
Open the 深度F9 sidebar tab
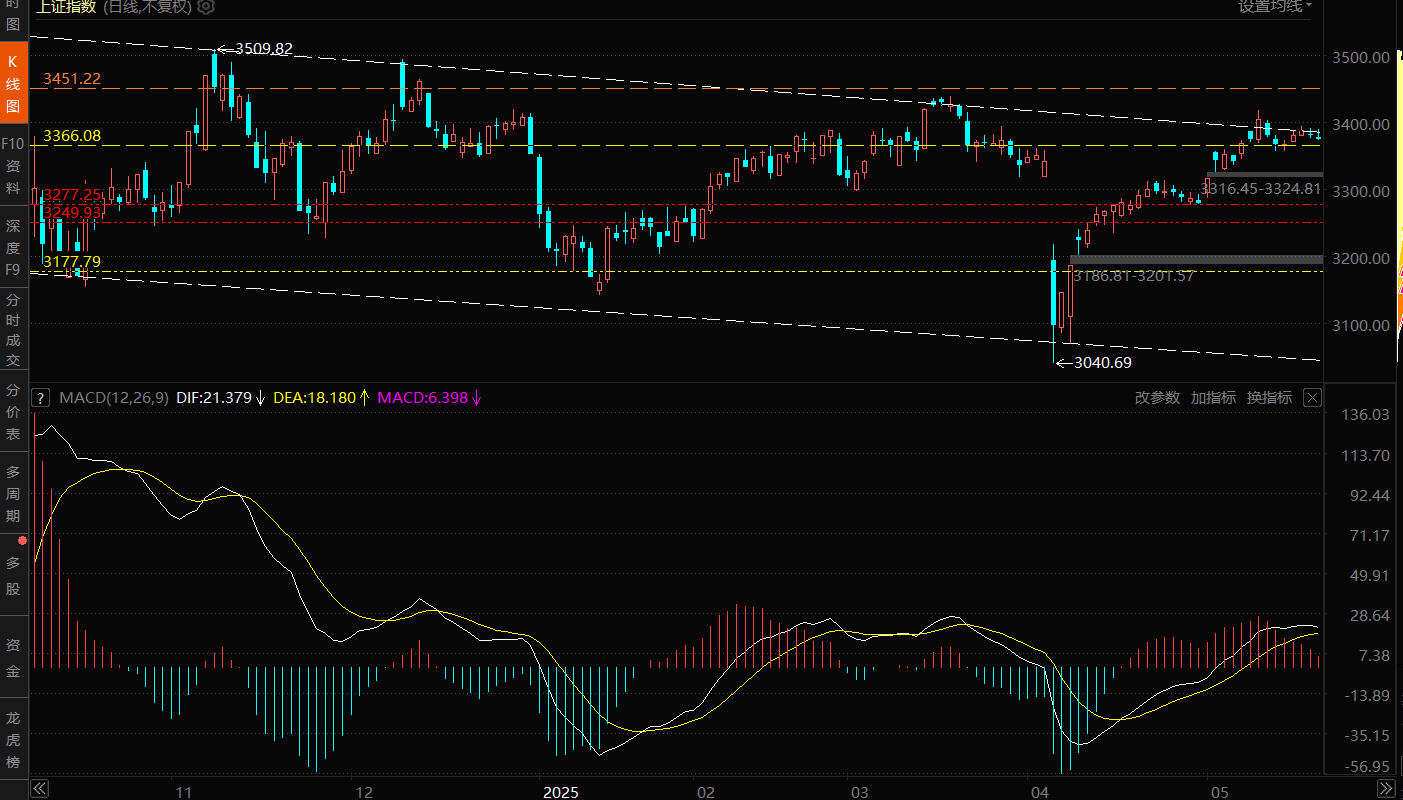[13, 248]
